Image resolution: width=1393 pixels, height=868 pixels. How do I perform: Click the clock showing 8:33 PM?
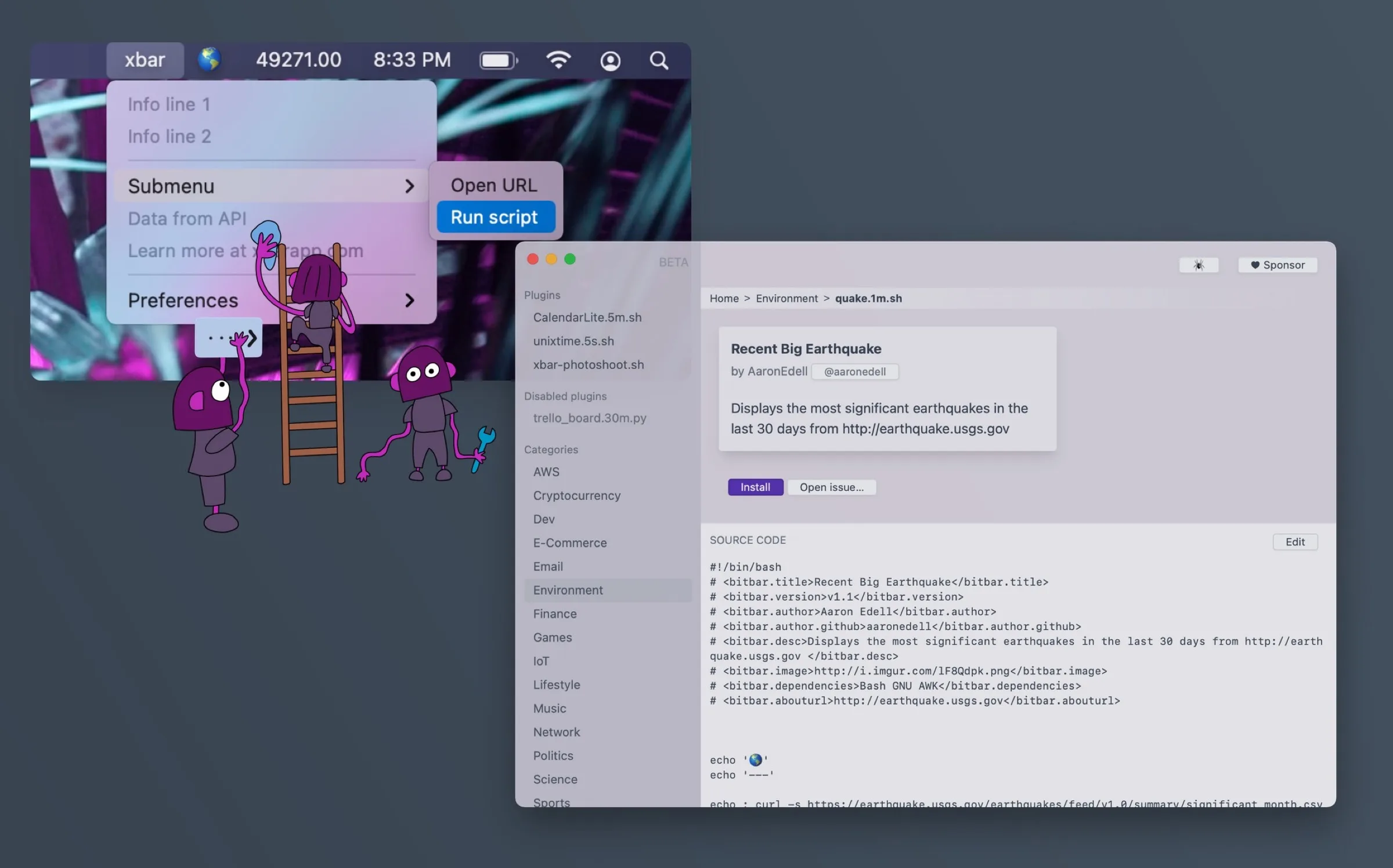pos(412,59)
